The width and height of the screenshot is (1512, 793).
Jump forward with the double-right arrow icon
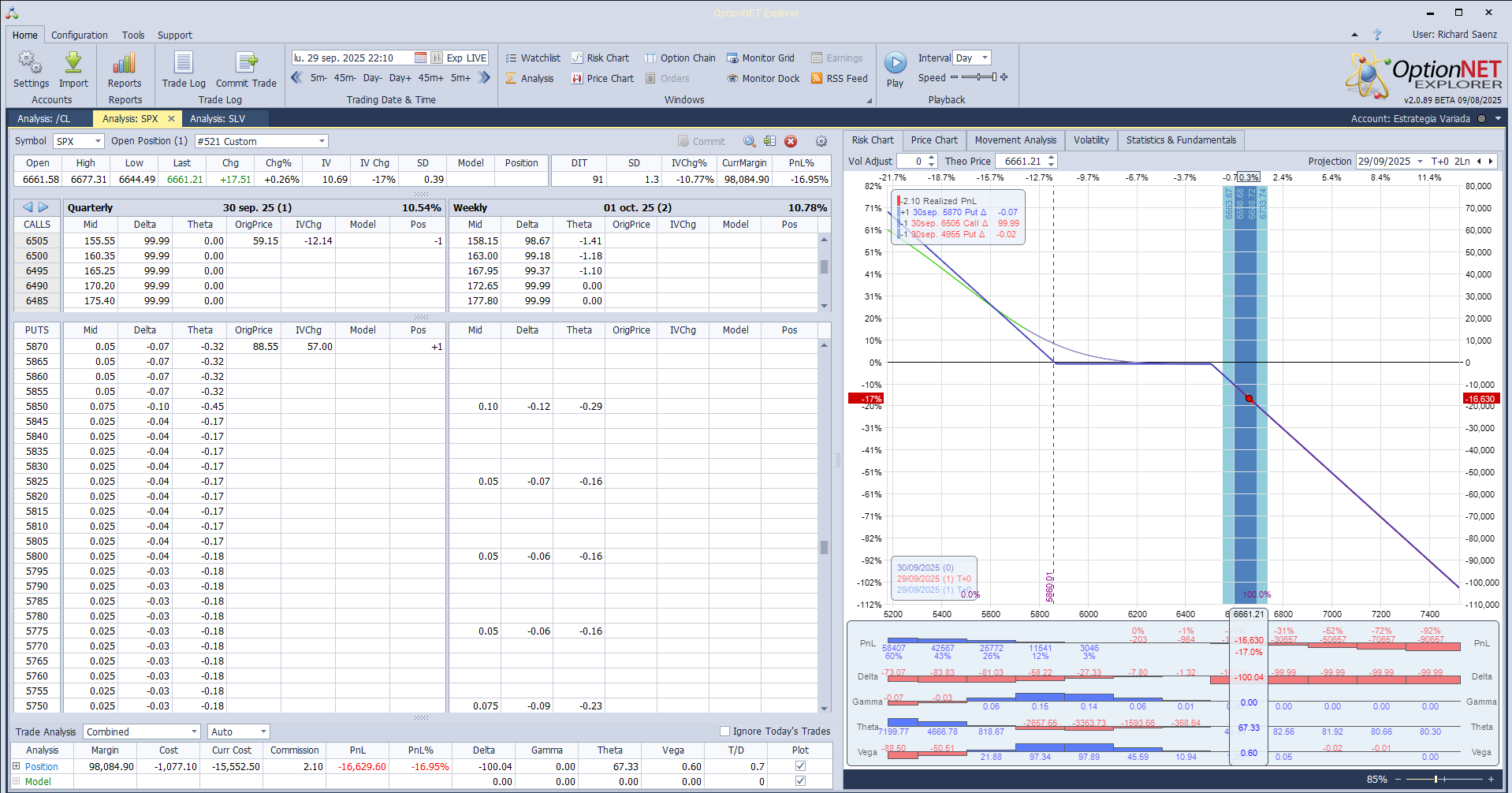tap(484, 77)
